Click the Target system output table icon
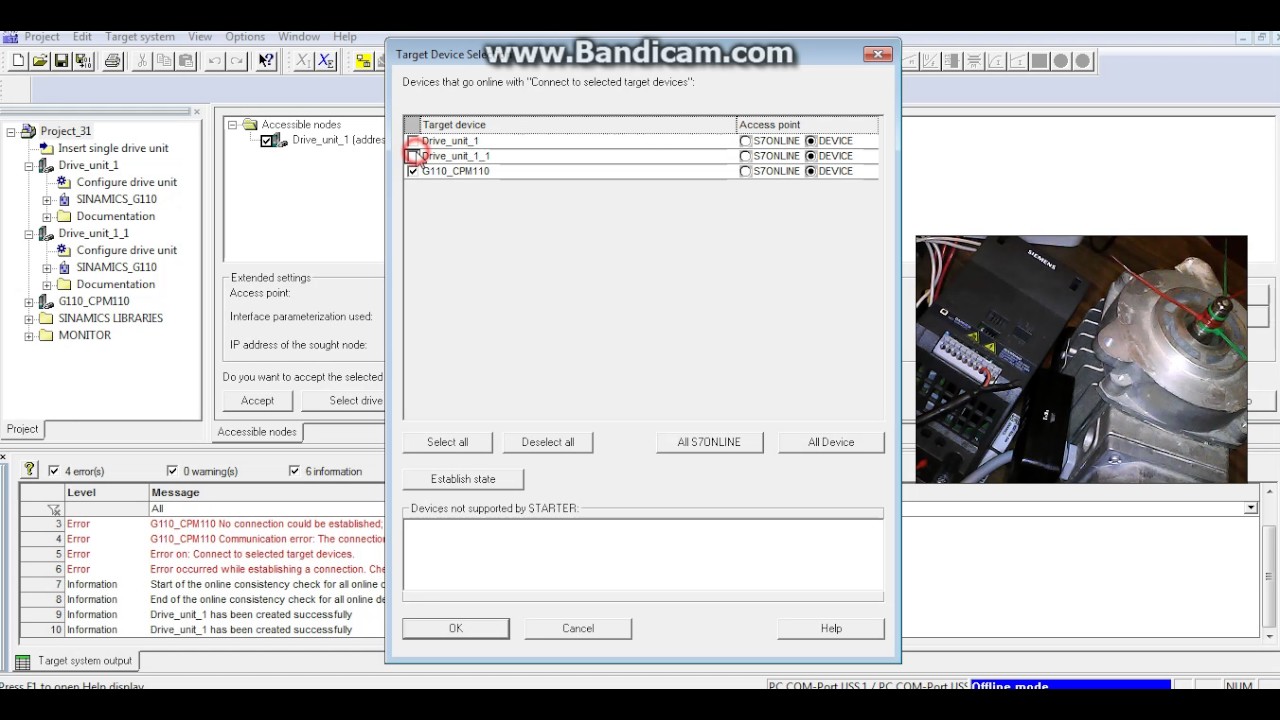Viewport: 1280px width, 720px height. [x=22, y=661]
